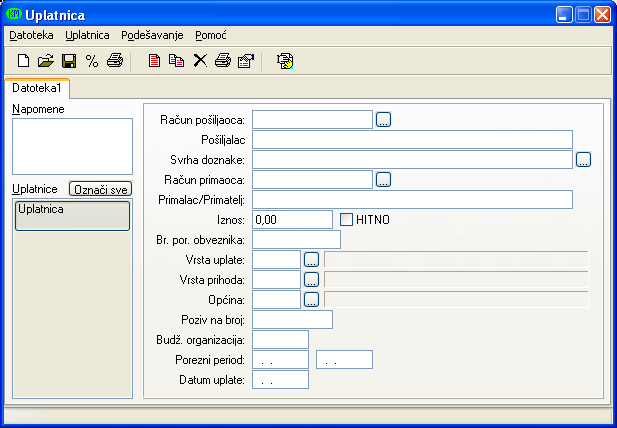The width and height of the screenshot is (617, 428).
Task: Open a file using folder icon
Action: click(x=46, y=61)
